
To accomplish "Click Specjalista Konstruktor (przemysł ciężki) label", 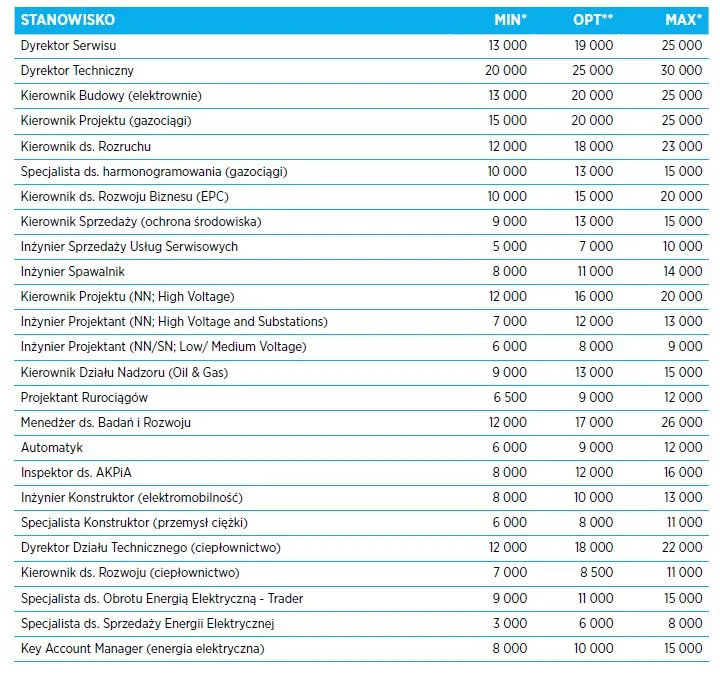I will click(x=134, y=523).
